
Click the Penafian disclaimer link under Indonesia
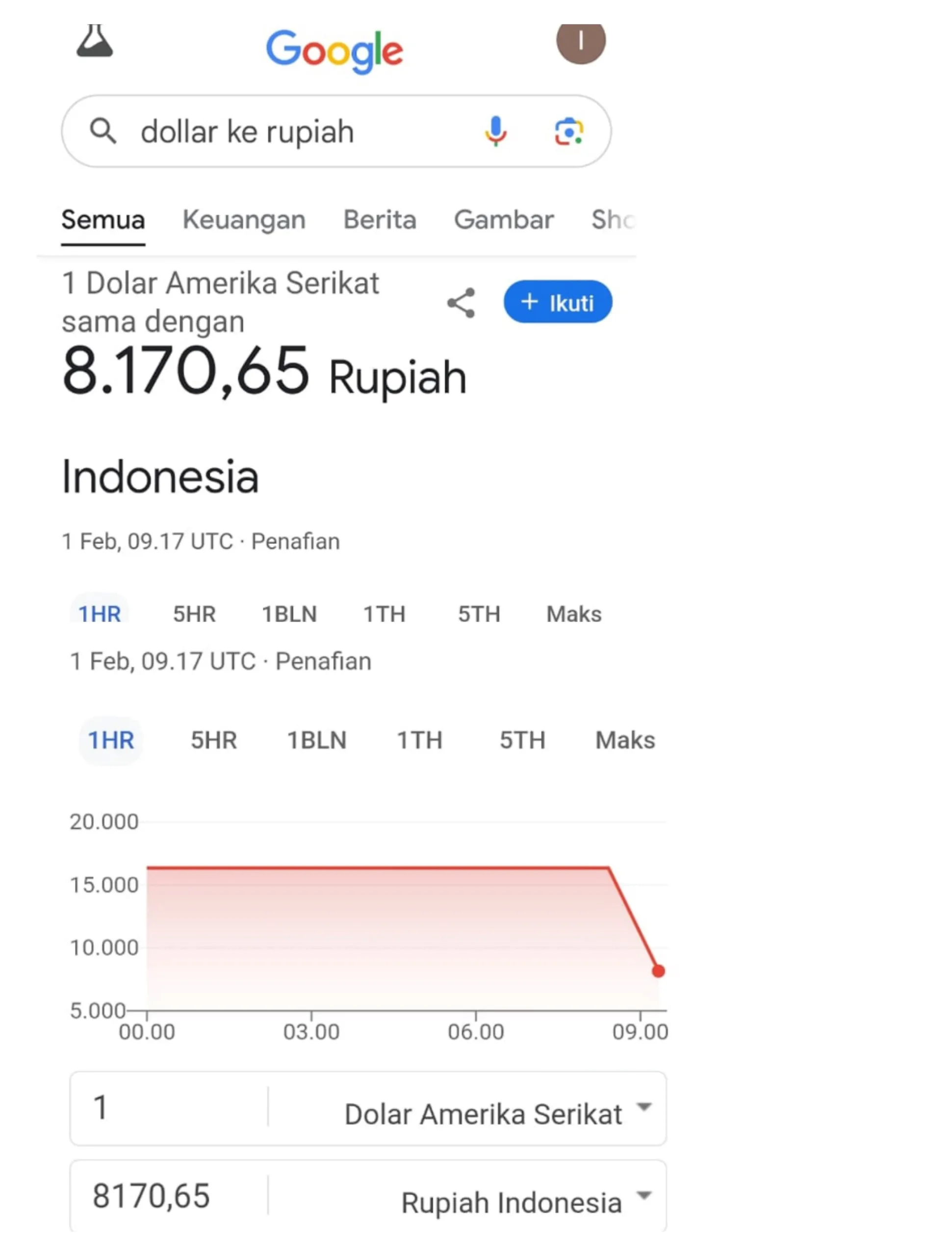click(x=295, y=542)
